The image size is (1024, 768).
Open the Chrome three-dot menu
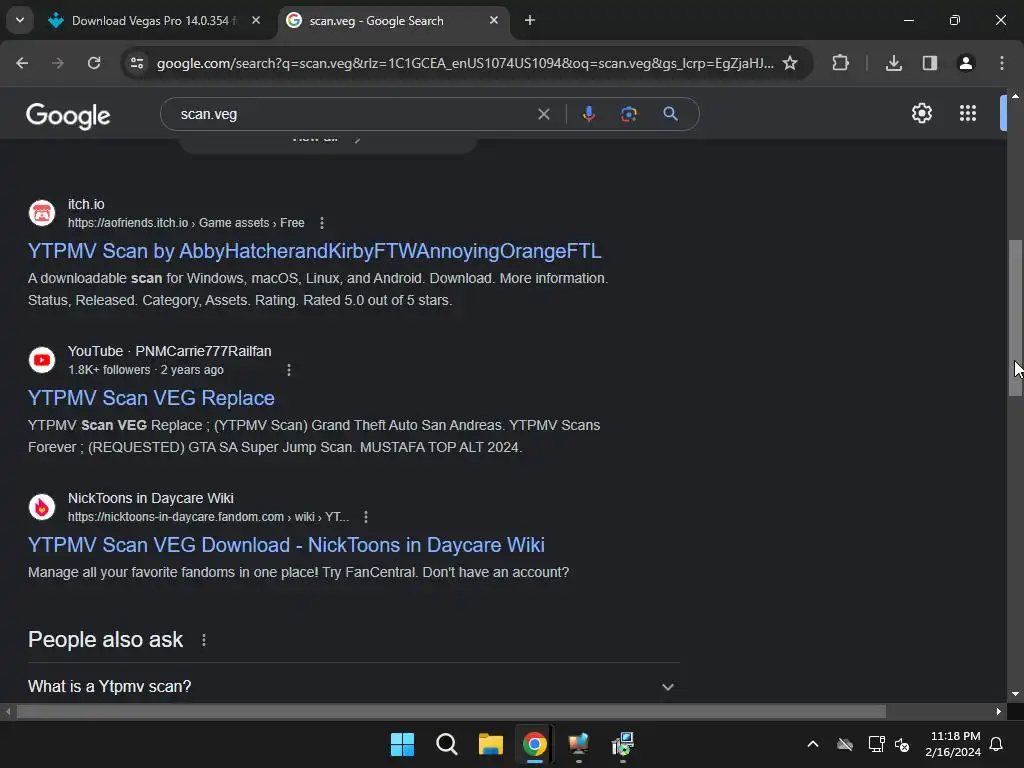pos(1002,63)
